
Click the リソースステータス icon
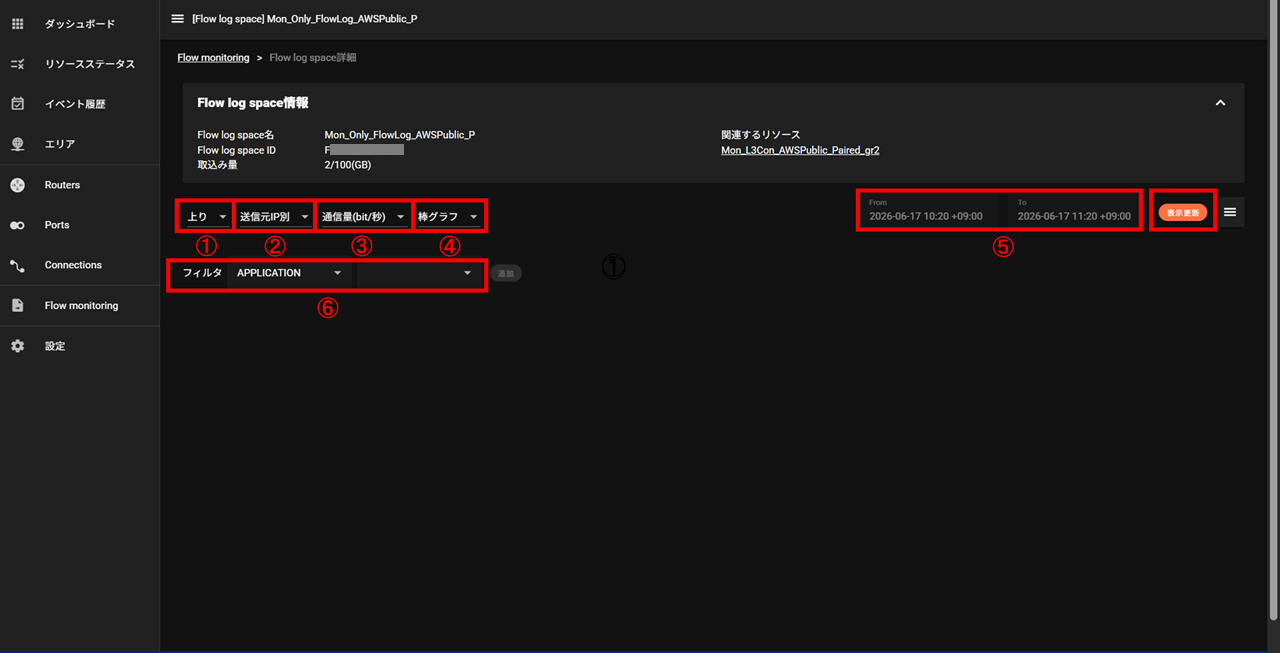17,64
